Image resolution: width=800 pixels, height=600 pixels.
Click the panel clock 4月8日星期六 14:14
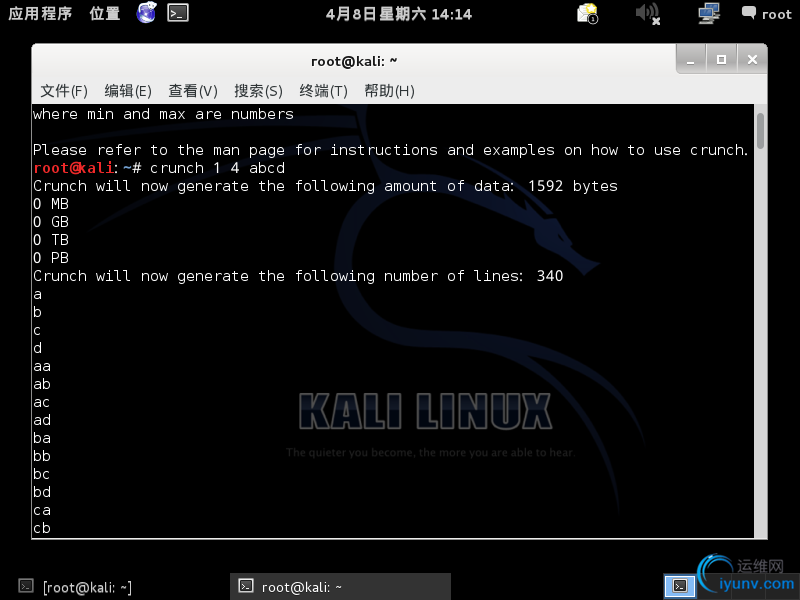(x=398, y=14)
